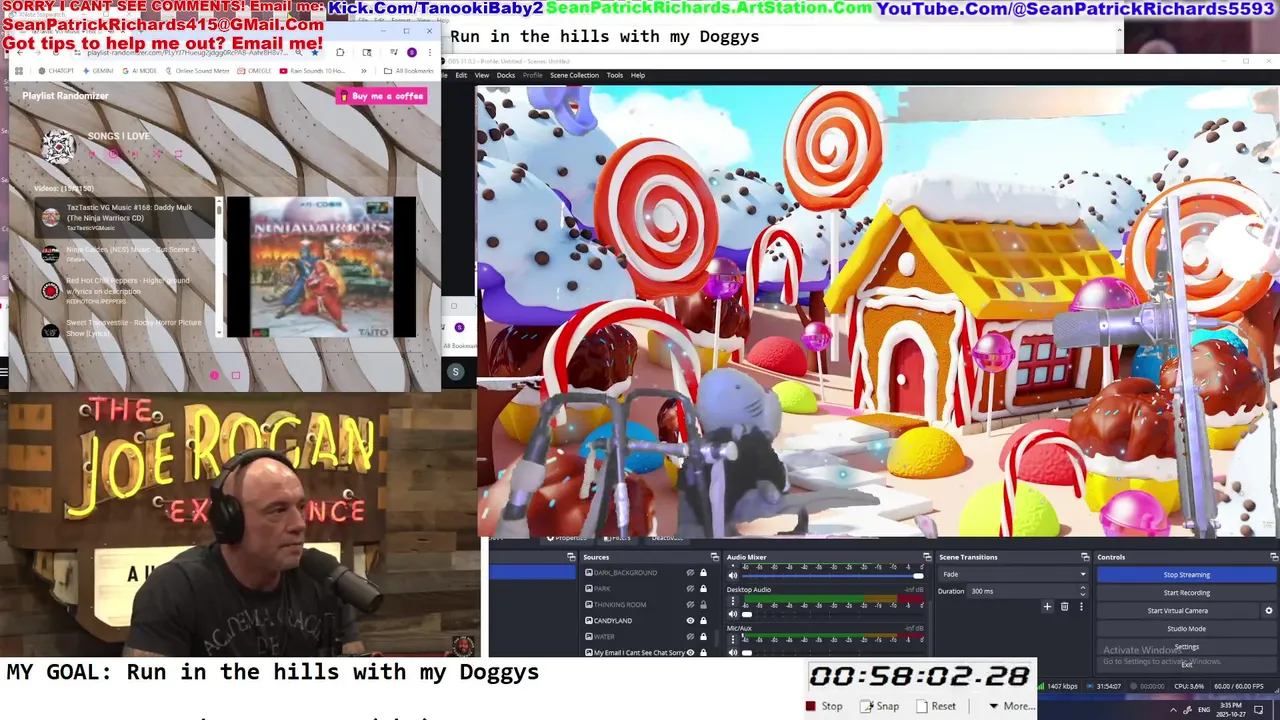Viewport: 1280px width, 720px height.
Task: Hide the CANDYLAND source via eye icon
Action: pos(690,621)
